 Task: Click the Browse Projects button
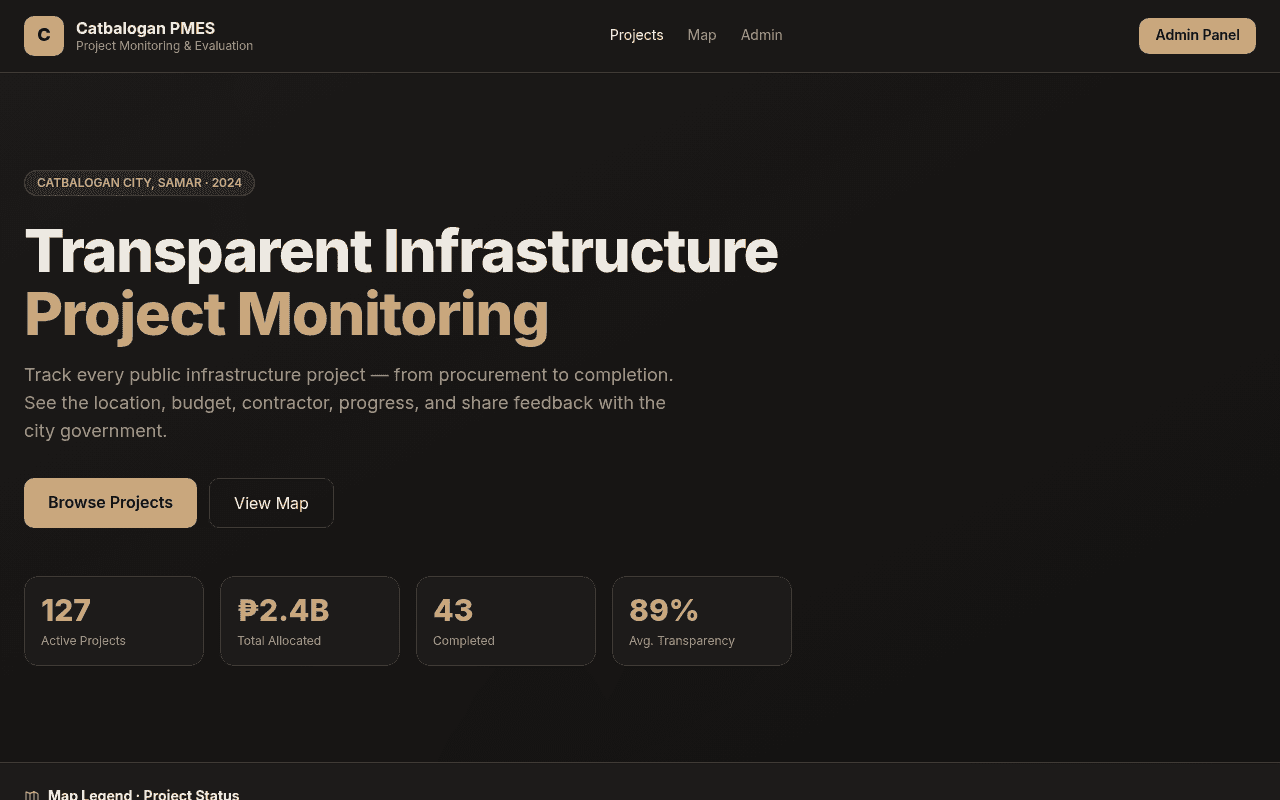click(110, 503)
